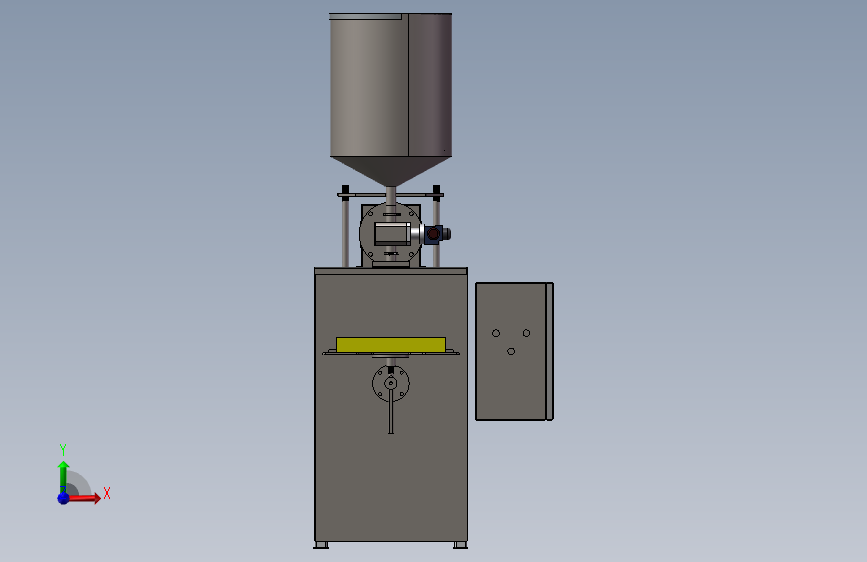This screenshot has height=562, width=867.
Task: Select the conical bottom of the hopper
Action: [x=391, y=171]
